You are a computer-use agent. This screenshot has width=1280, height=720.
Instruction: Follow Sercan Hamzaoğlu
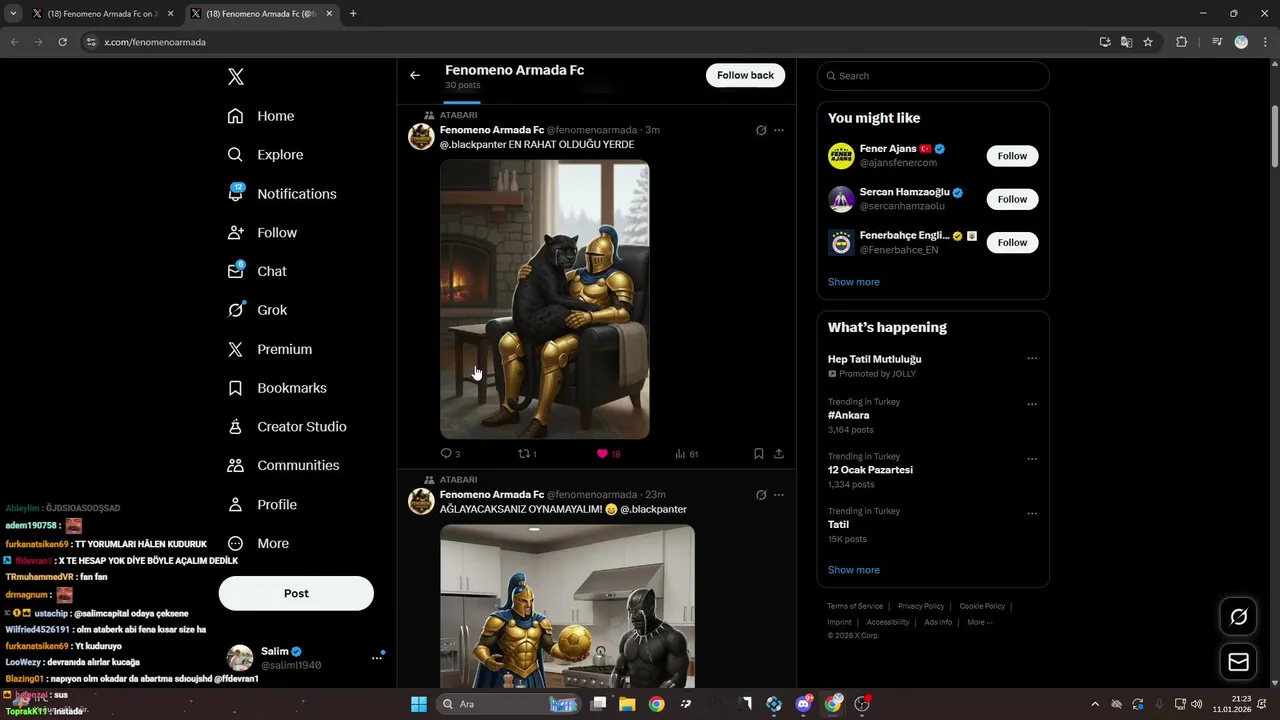pyautogui.click(x=1012, y=199)
